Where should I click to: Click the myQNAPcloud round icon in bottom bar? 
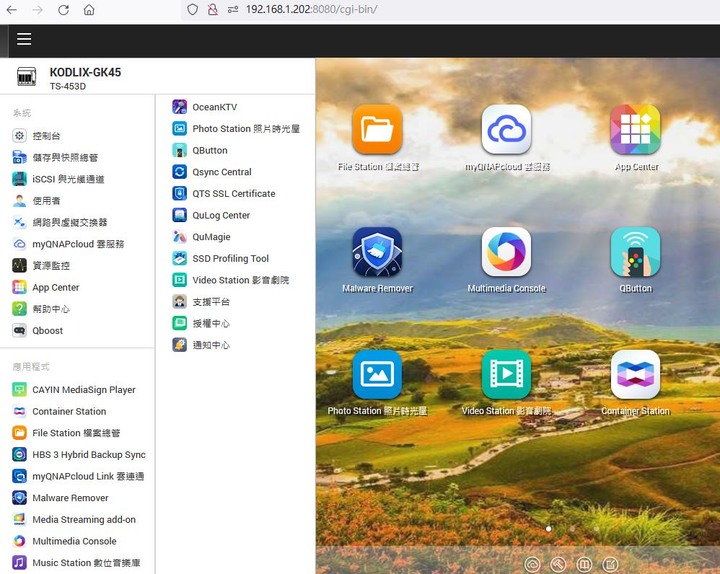click(532, 564)
